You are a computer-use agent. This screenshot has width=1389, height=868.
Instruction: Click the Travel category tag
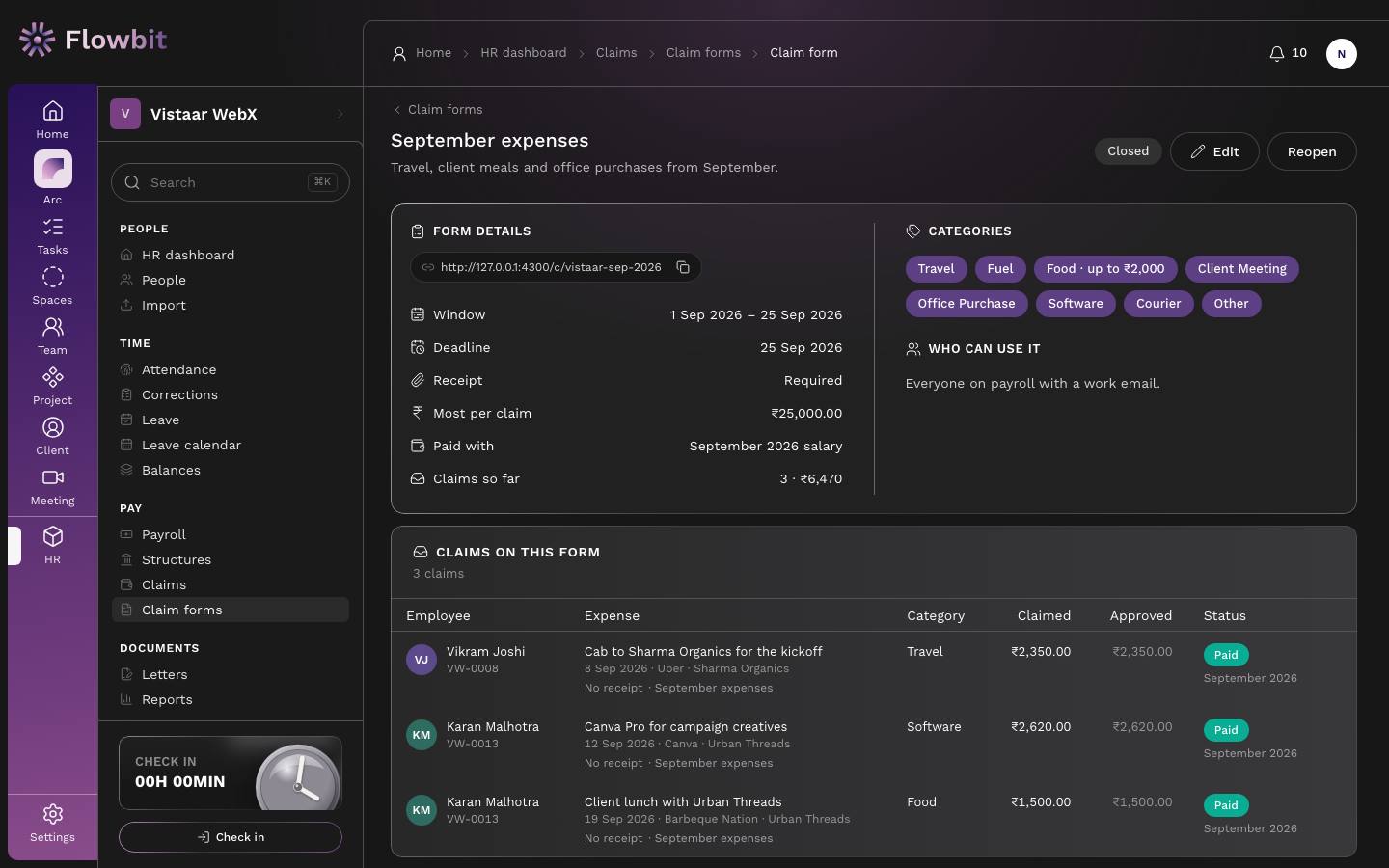click(936, 269)
